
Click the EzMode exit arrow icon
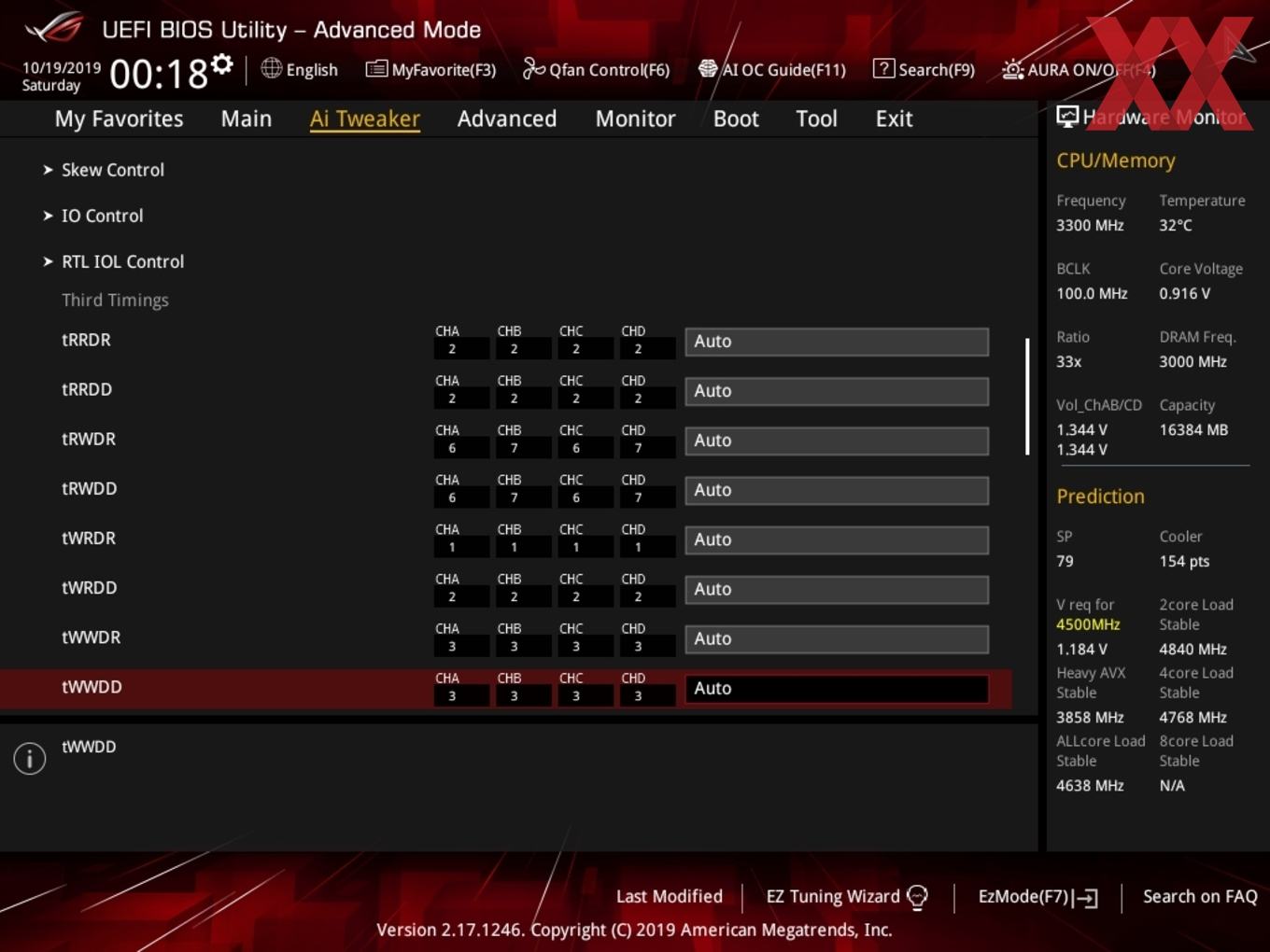pos(1085,898)
